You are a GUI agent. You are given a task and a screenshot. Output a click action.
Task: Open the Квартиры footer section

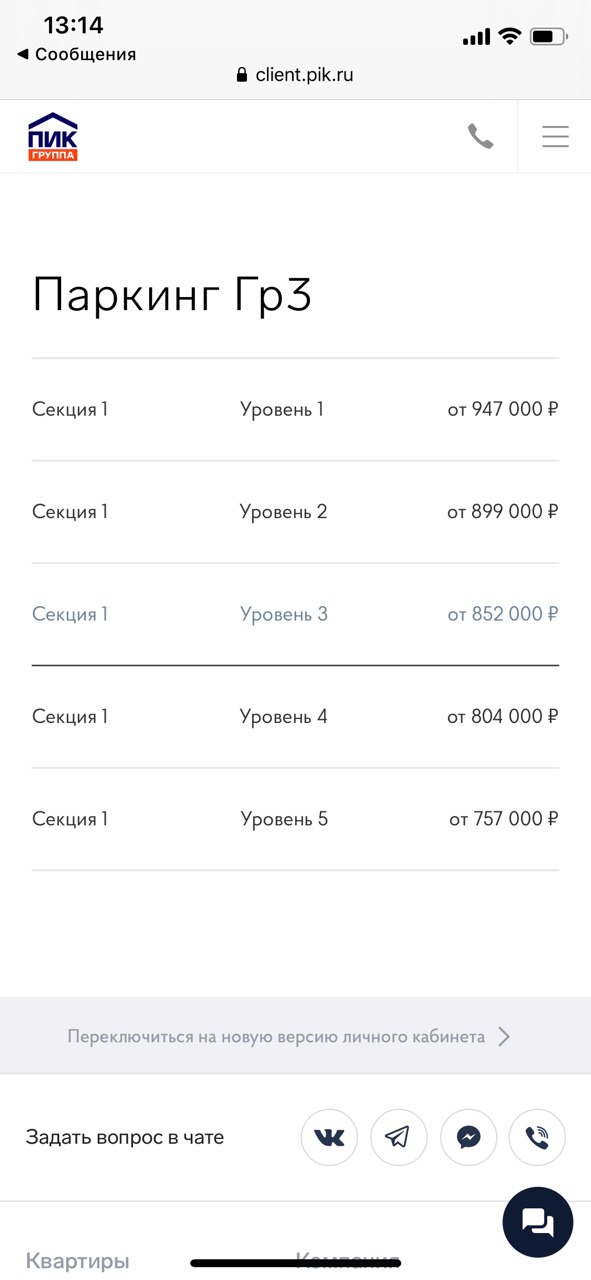[77, 1261]
